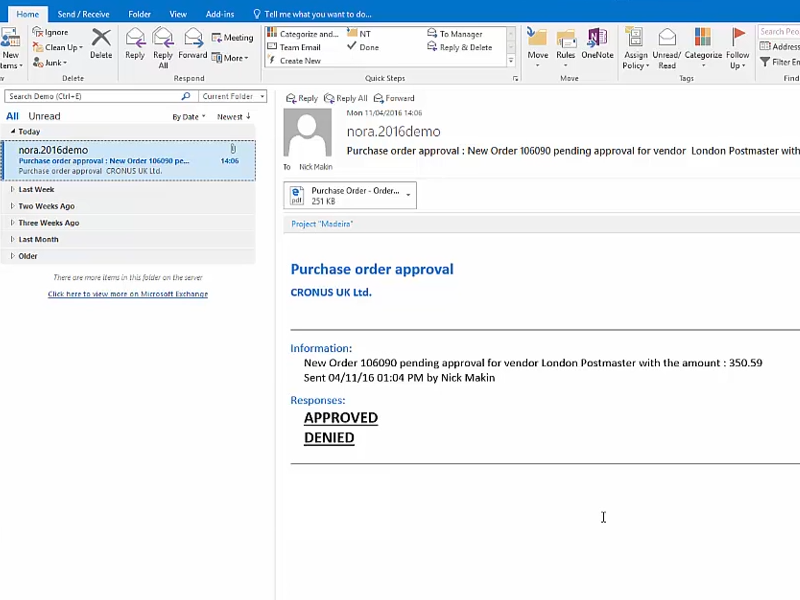
Task: Open the Purchase Order PDF attachment
Action: [x=344, y=195]
